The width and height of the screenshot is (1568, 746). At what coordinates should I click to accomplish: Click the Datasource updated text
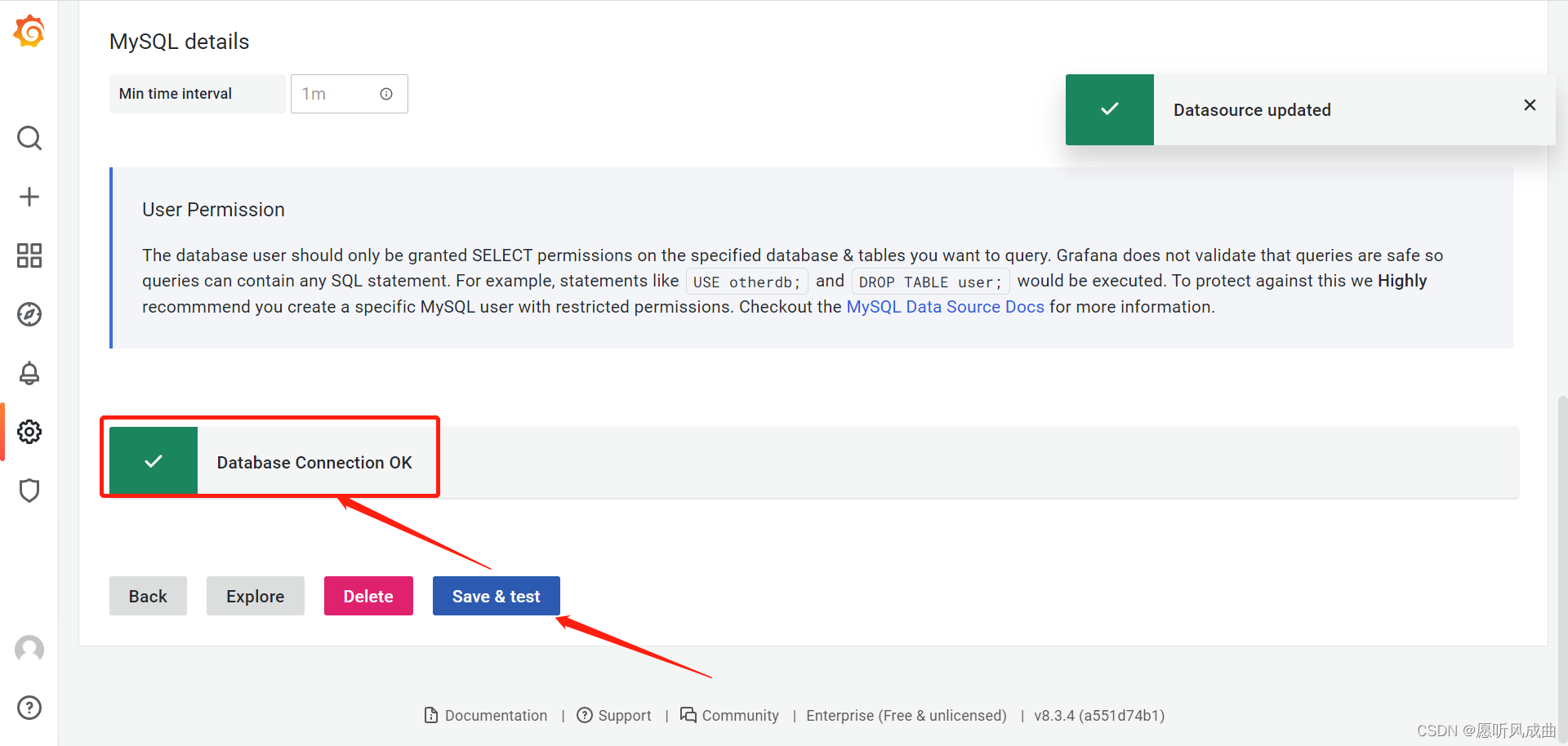(1252, 110)
